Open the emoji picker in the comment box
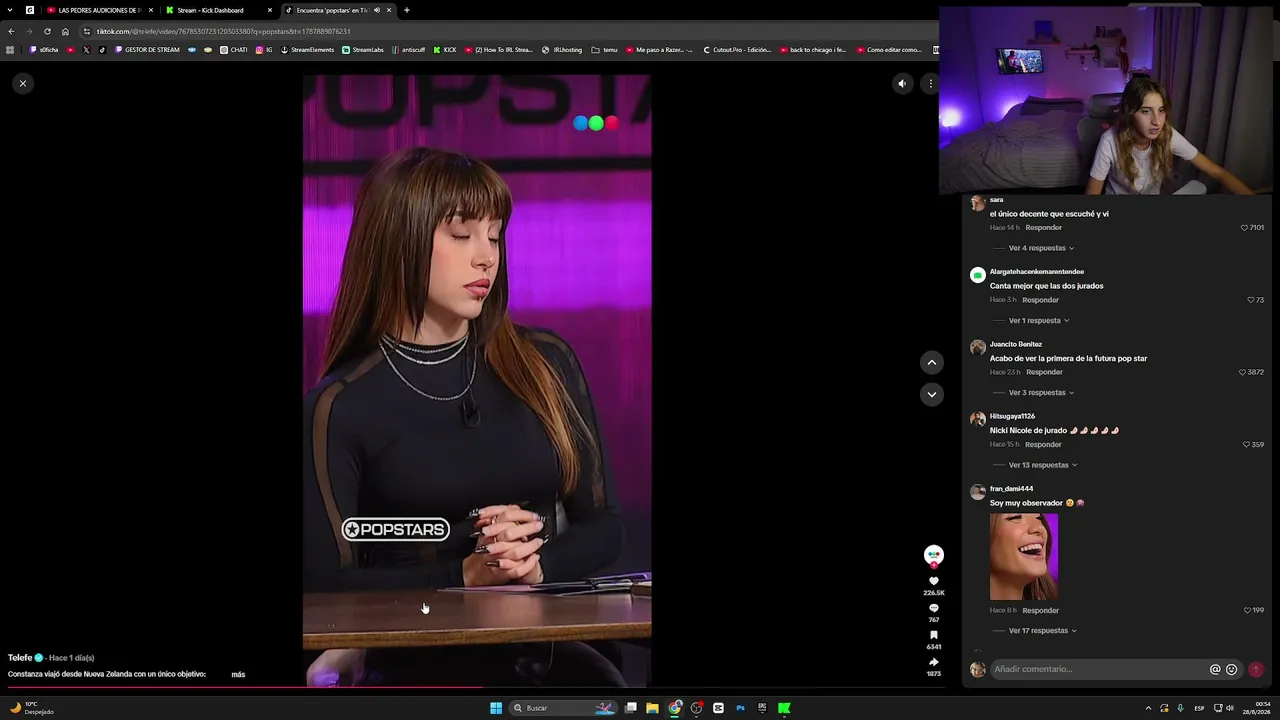Viewport: 1280px width, 720px height. point(1232,670)
